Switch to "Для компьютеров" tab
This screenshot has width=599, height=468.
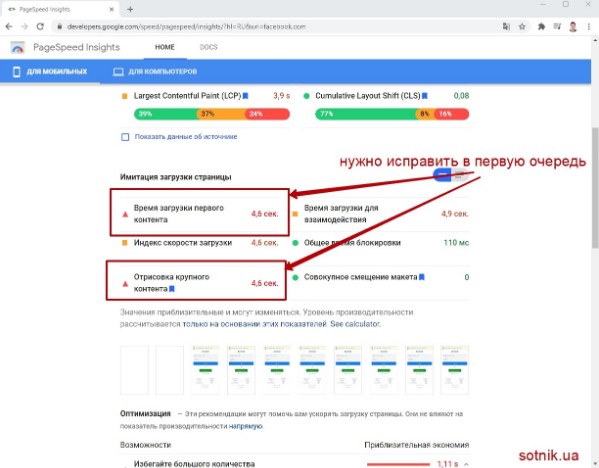[x=155, y=71]
